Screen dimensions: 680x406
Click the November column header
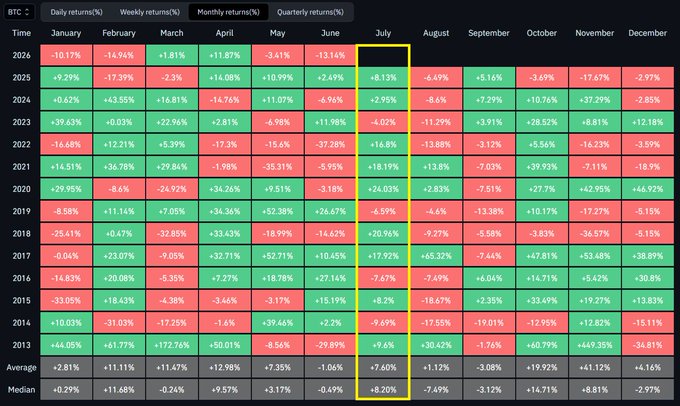tap(595, 33)
